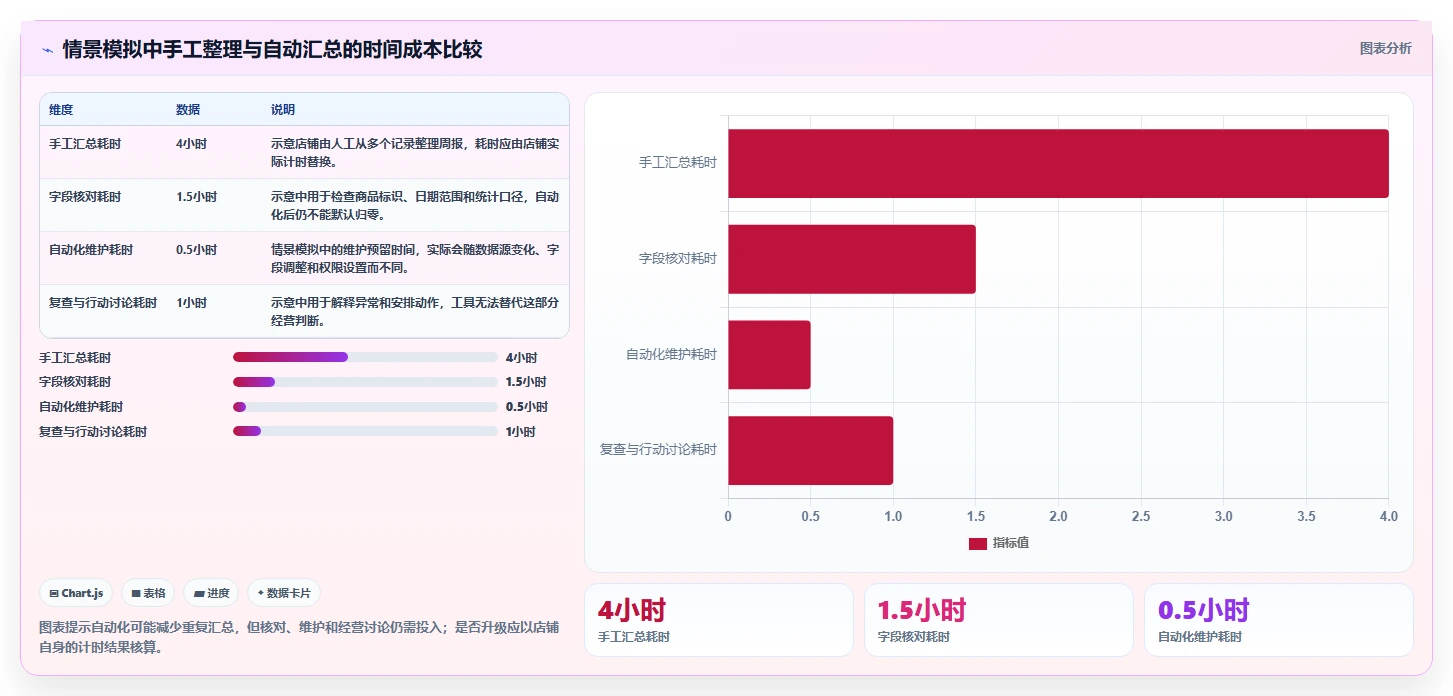Click the 手工汇总耗时 description cell
This screenshot has height=696, width=1453.
(x=415, y=152)
